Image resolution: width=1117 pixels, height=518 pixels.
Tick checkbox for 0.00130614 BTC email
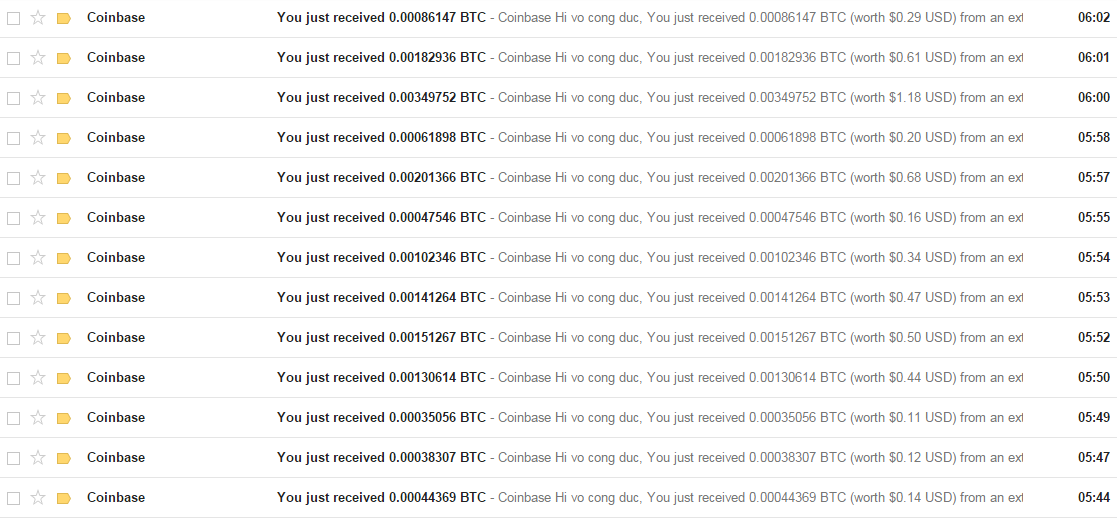point(13,377)
